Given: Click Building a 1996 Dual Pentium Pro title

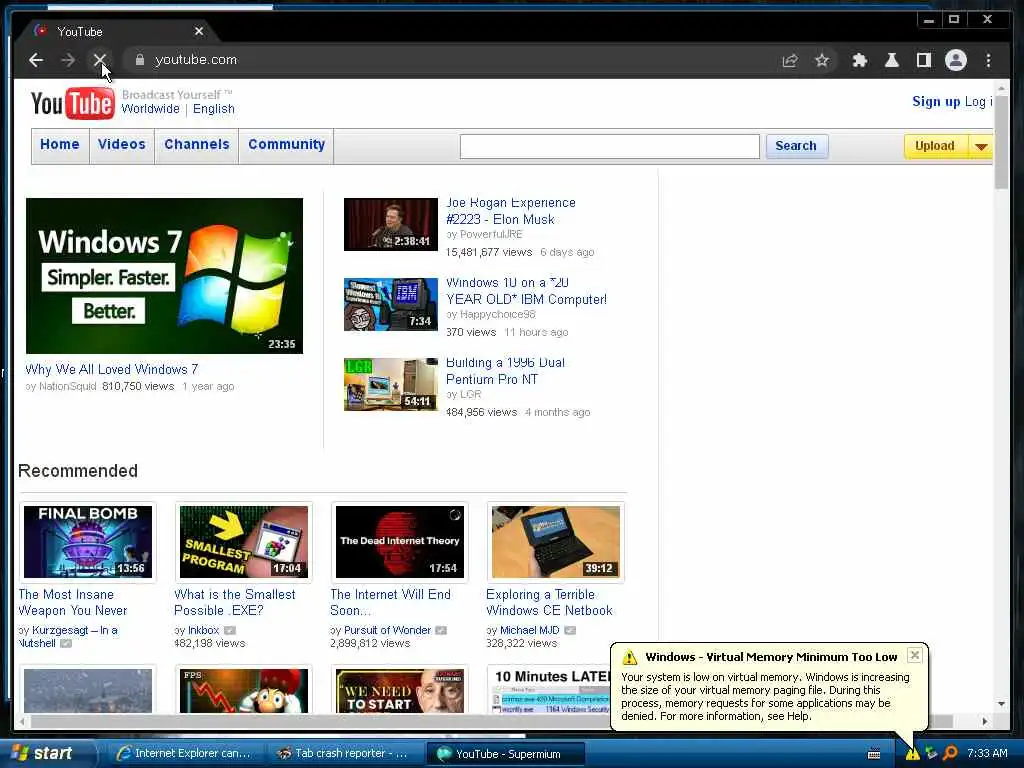Looking at the screenshot, I should pyautogui.click(x=505, y=371).
